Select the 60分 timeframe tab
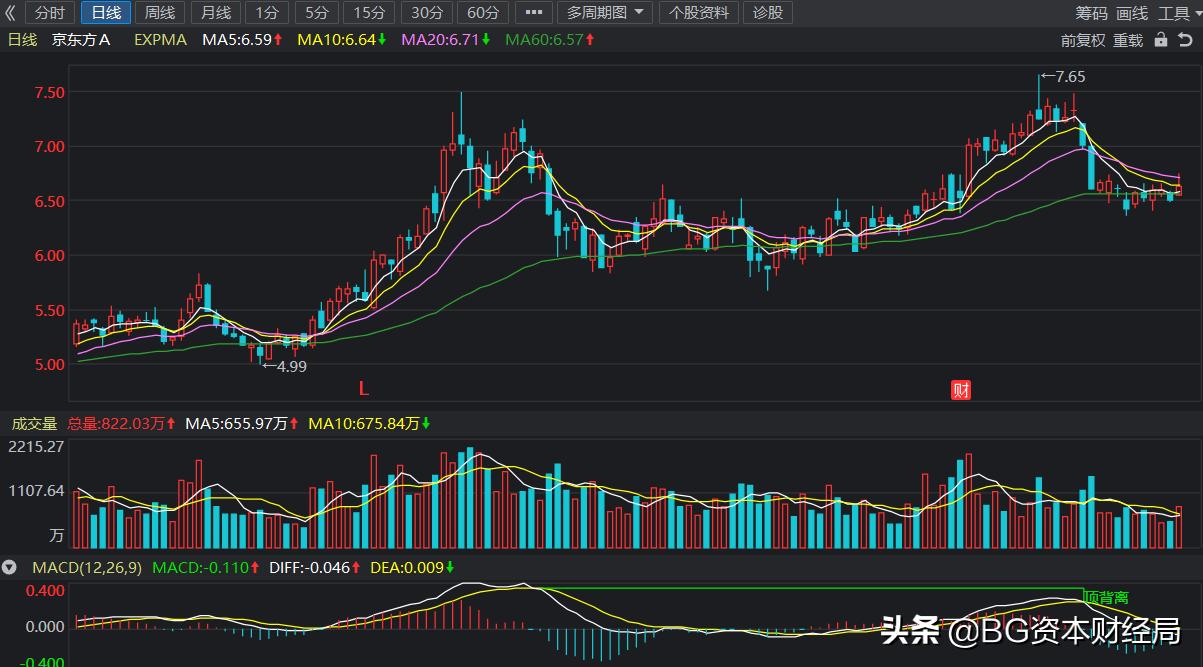The height and width of the screenshot is (667, 1203). [x=483, y=13]
